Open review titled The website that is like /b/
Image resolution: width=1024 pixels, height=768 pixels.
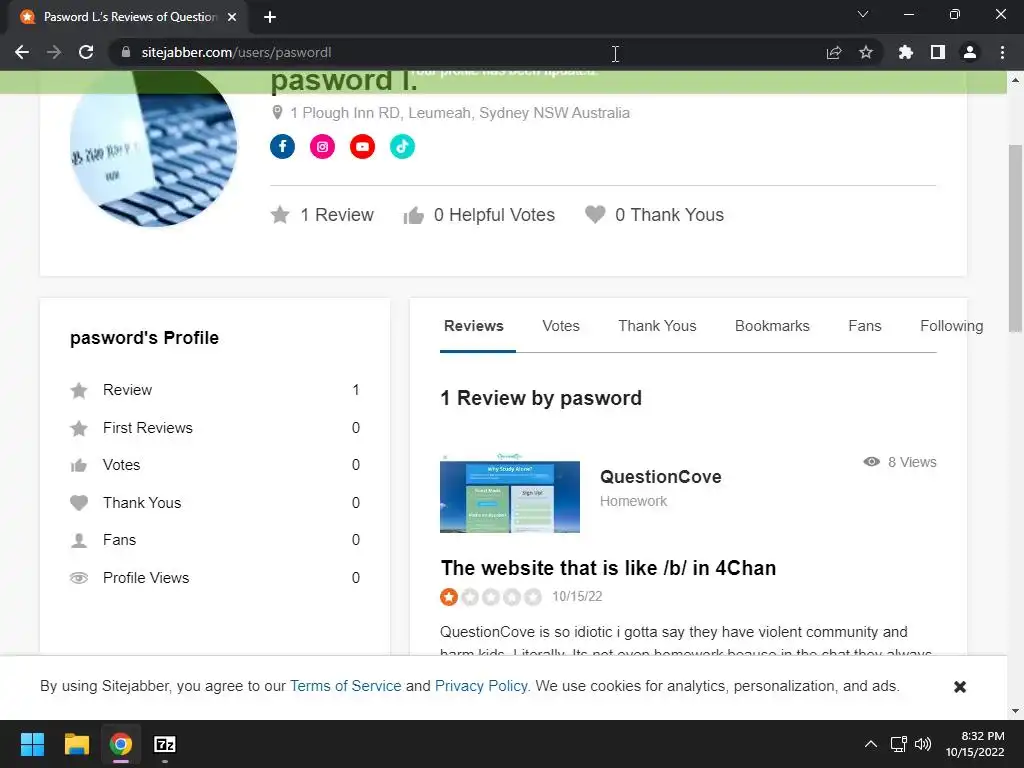[x=608, y=568]
